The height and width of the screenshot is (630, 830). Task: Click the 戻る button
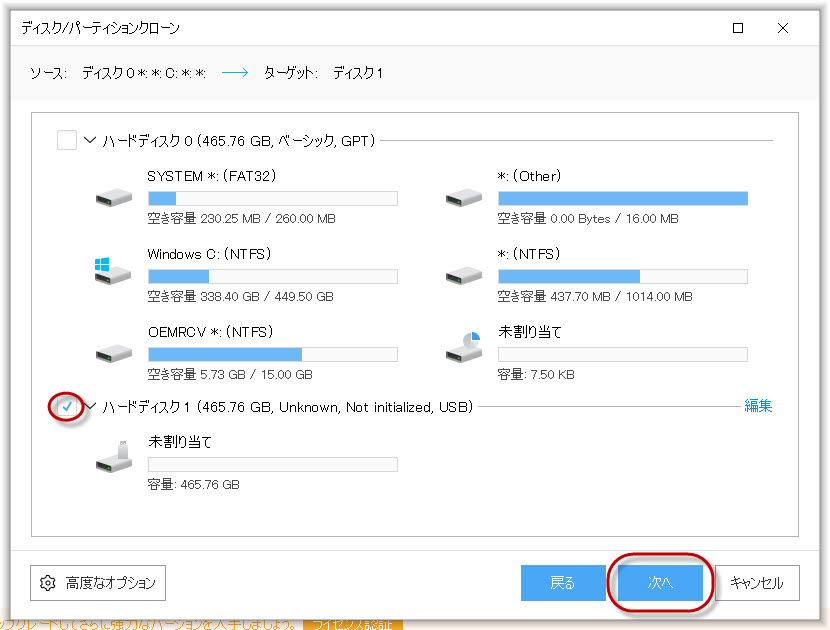coord(563,583)
